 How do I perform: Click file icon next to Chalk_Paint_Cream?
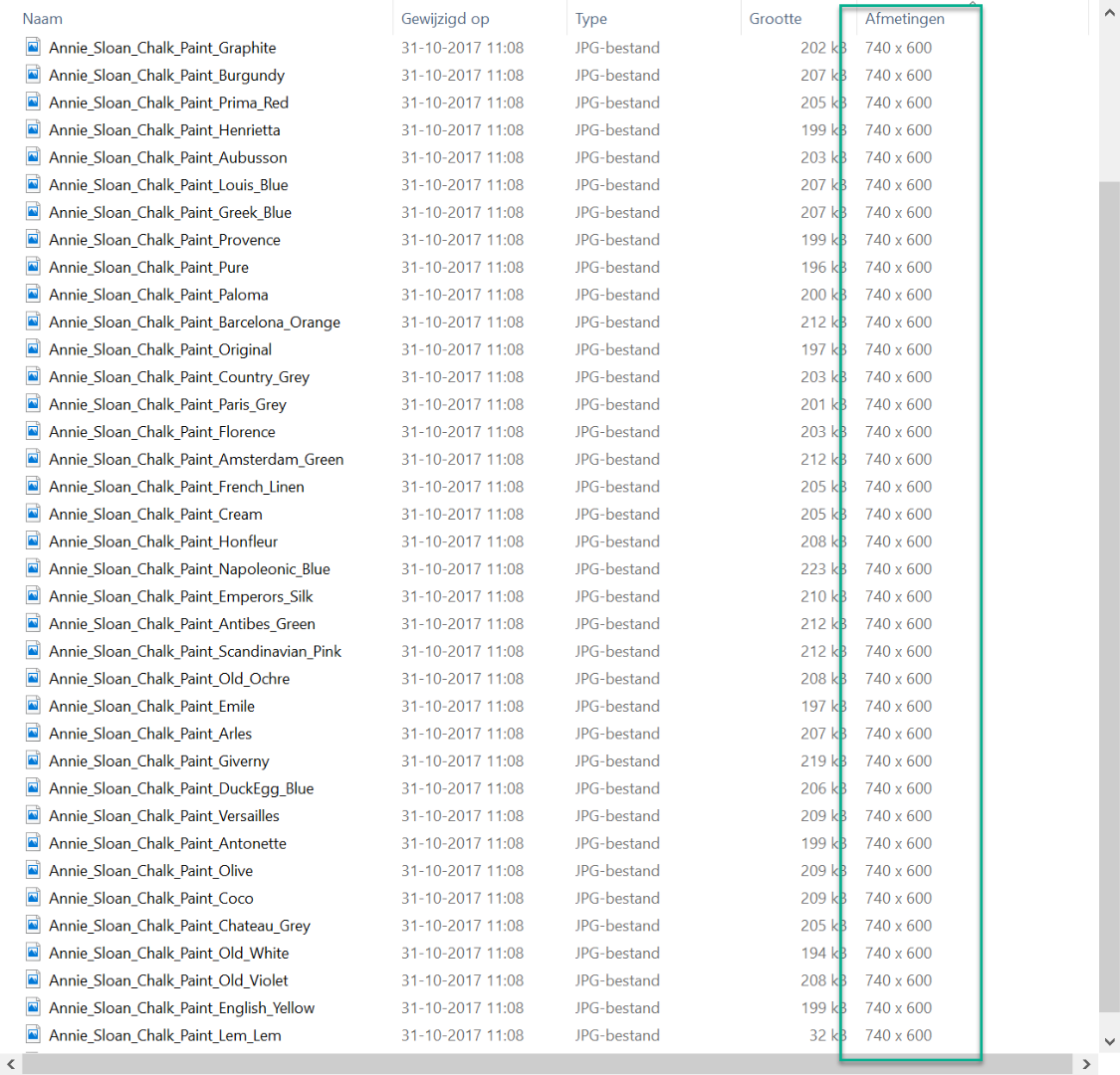[x=33, y=514]
